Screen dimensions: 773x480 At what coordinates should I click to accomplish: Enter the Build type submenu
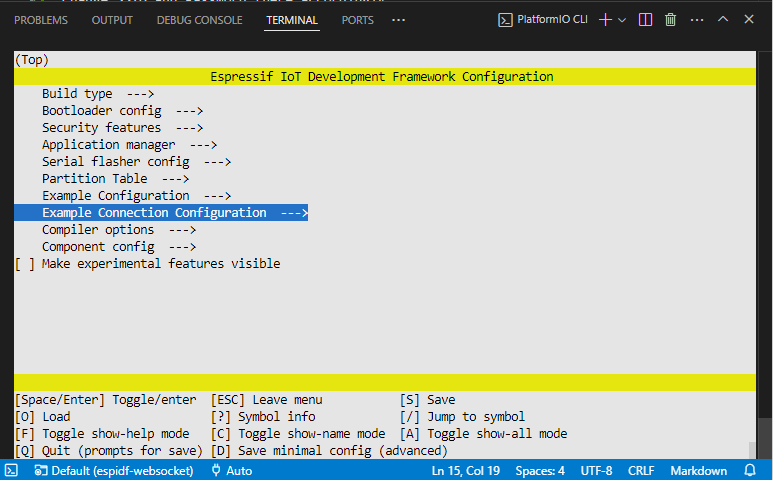[98, 94]
